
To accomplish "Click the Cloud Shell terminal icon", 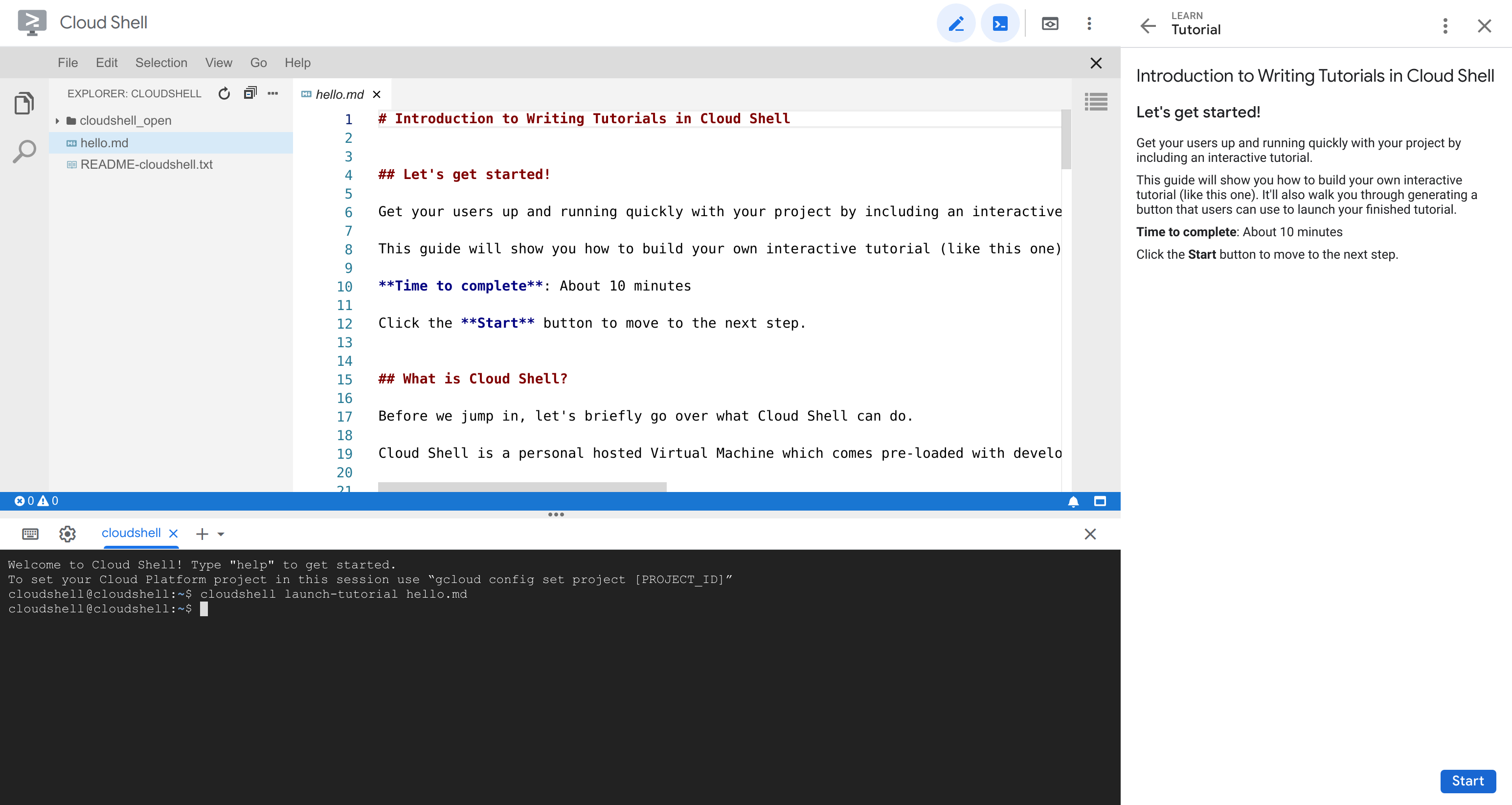I will (x=1000, y=22).
